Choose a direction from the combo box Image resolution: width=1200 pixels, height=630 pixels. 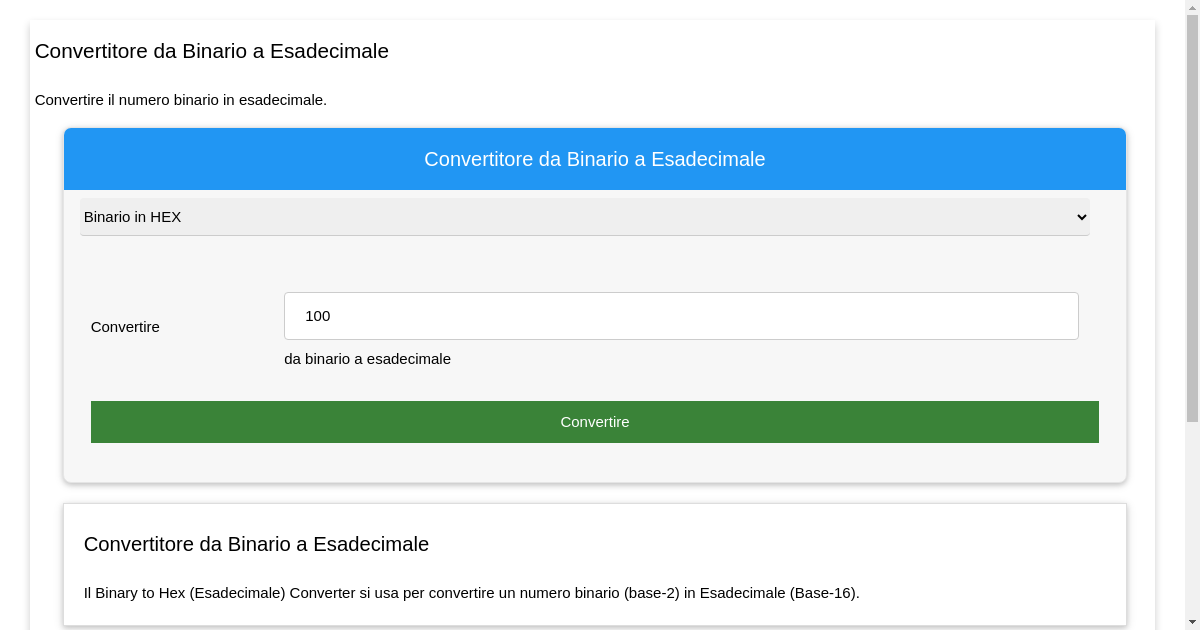[585, 217]
